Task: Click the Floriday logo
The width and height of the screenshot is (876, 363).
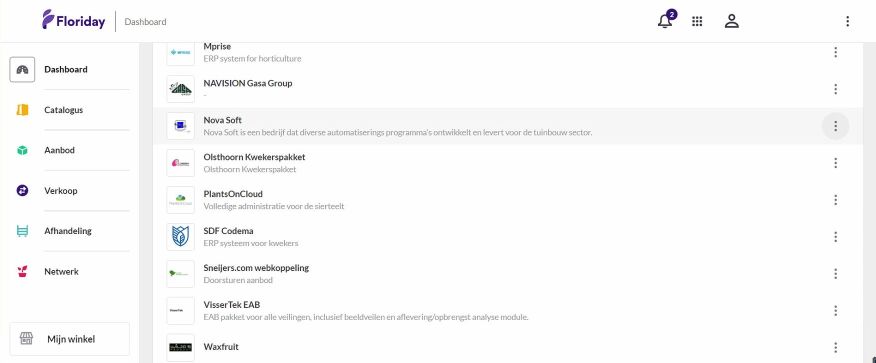Action: pos(74,20)
